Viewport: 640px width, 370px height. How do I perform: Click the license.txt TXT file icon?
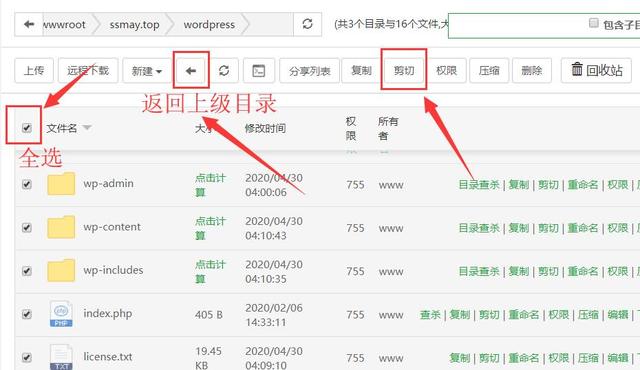[x=61, y=357]
